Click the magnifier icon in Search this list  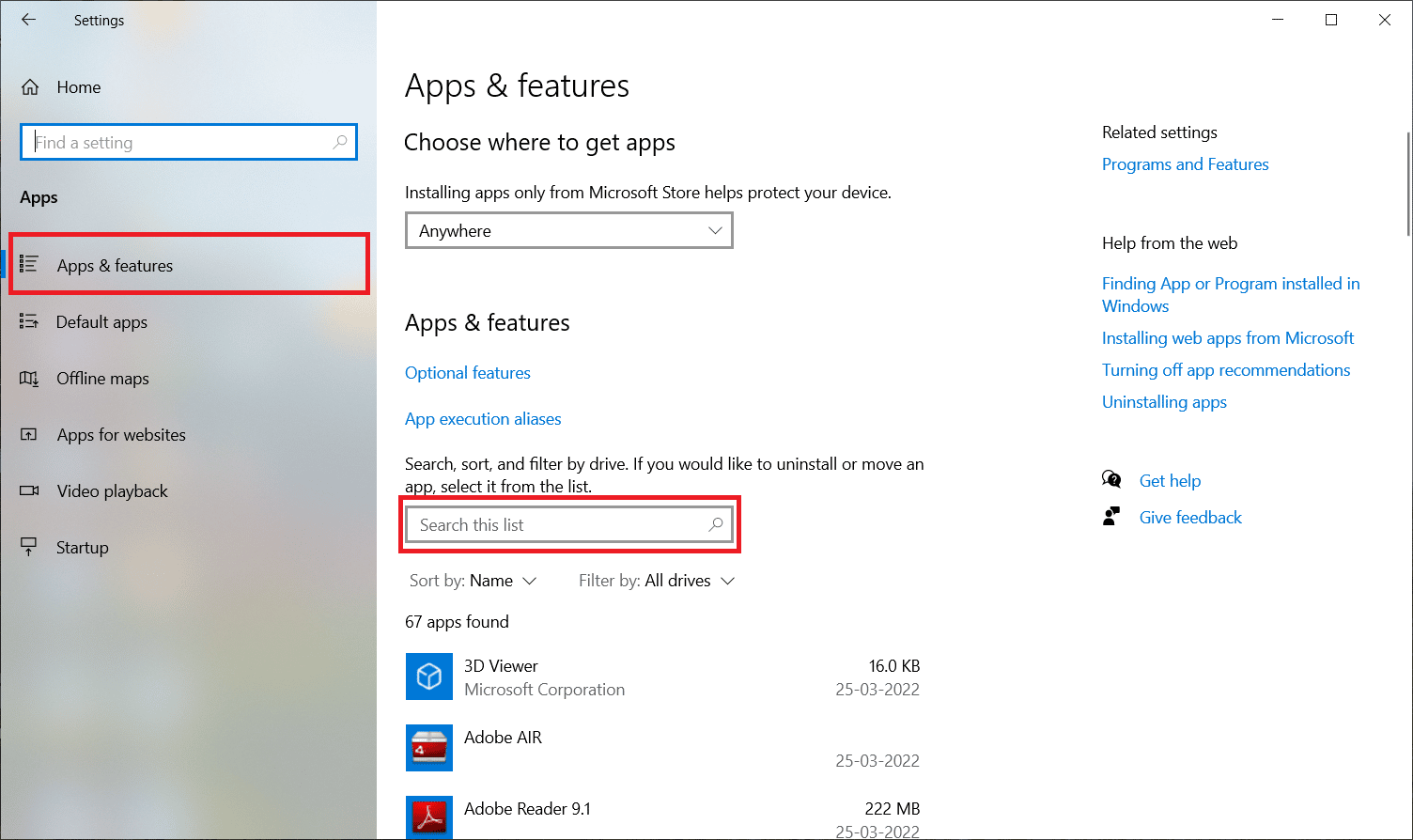(716, 524)
